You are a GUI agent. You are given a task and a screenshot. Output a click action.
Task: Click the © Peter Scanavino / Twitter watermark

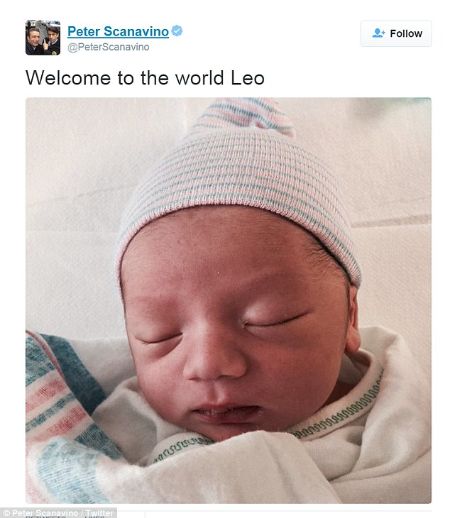pos(58,513)
